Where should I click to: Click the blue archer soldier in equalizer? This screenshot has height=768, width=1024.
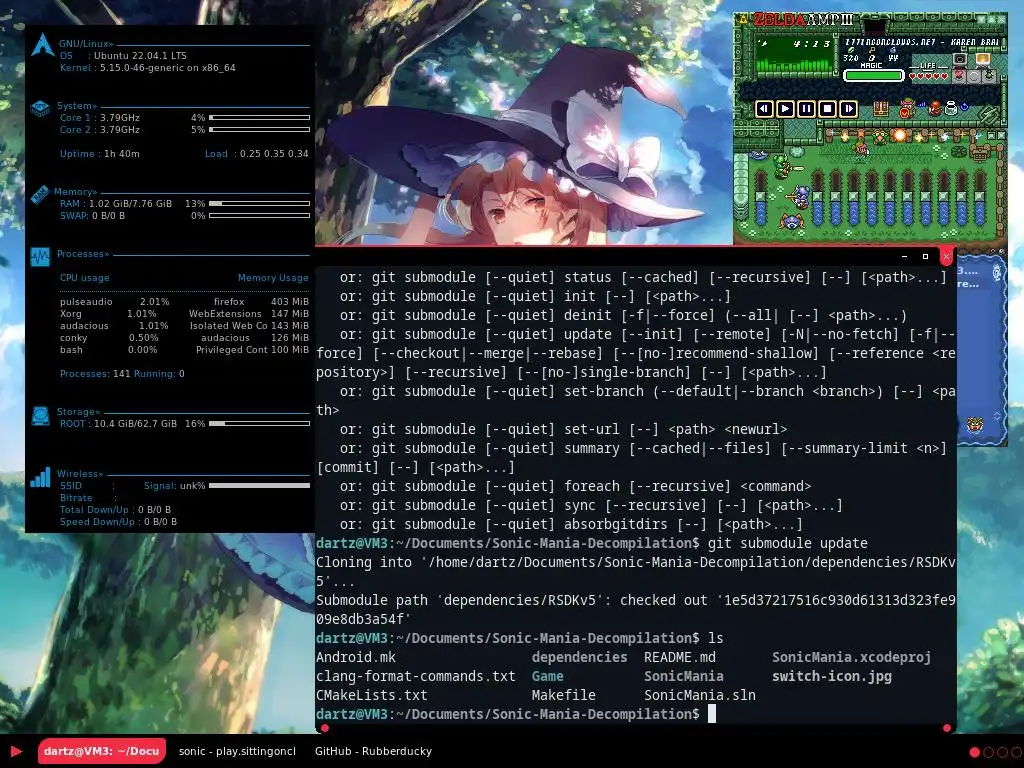[799, 197]
